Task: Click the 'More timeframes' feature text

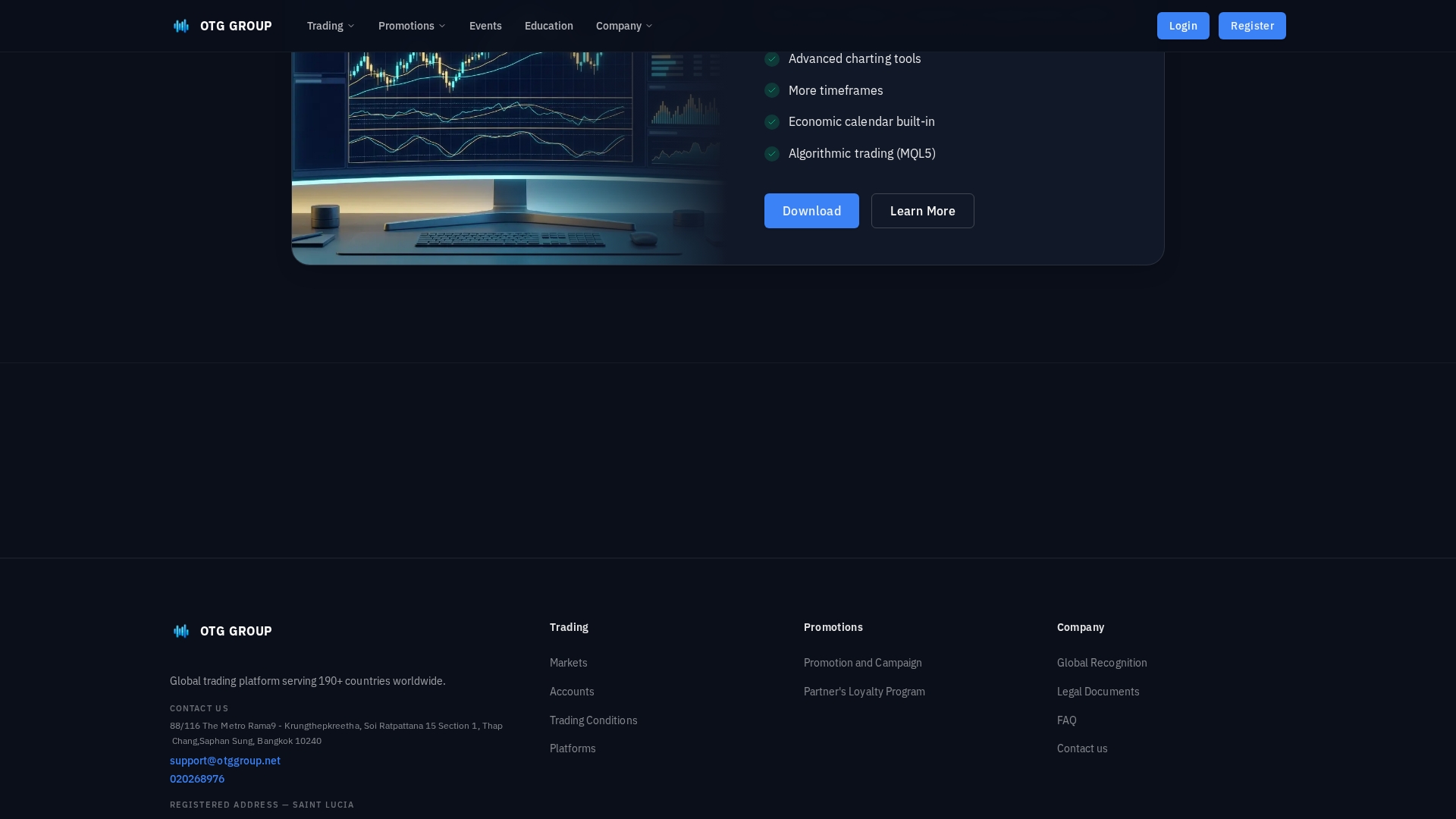Action: coord(836,90)
